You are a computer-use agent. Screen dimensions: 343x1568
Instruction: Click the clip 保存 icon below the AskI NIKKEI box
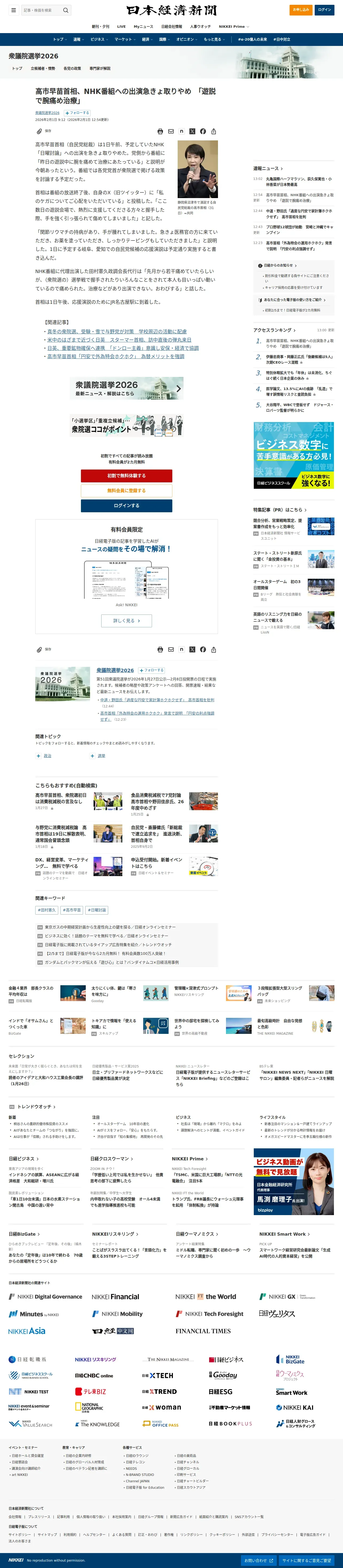(x=44, y=649)
